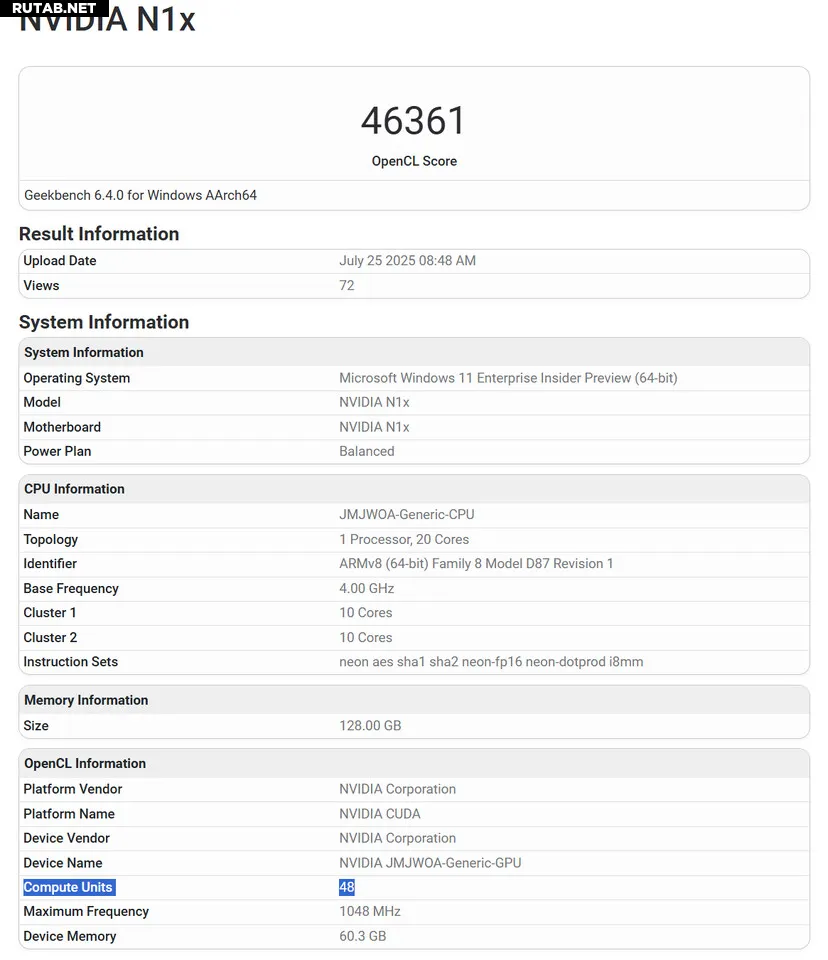Click the 'Motherboard' row label
828x960 pixels.
pyautogui.click(x=62, y=427)
